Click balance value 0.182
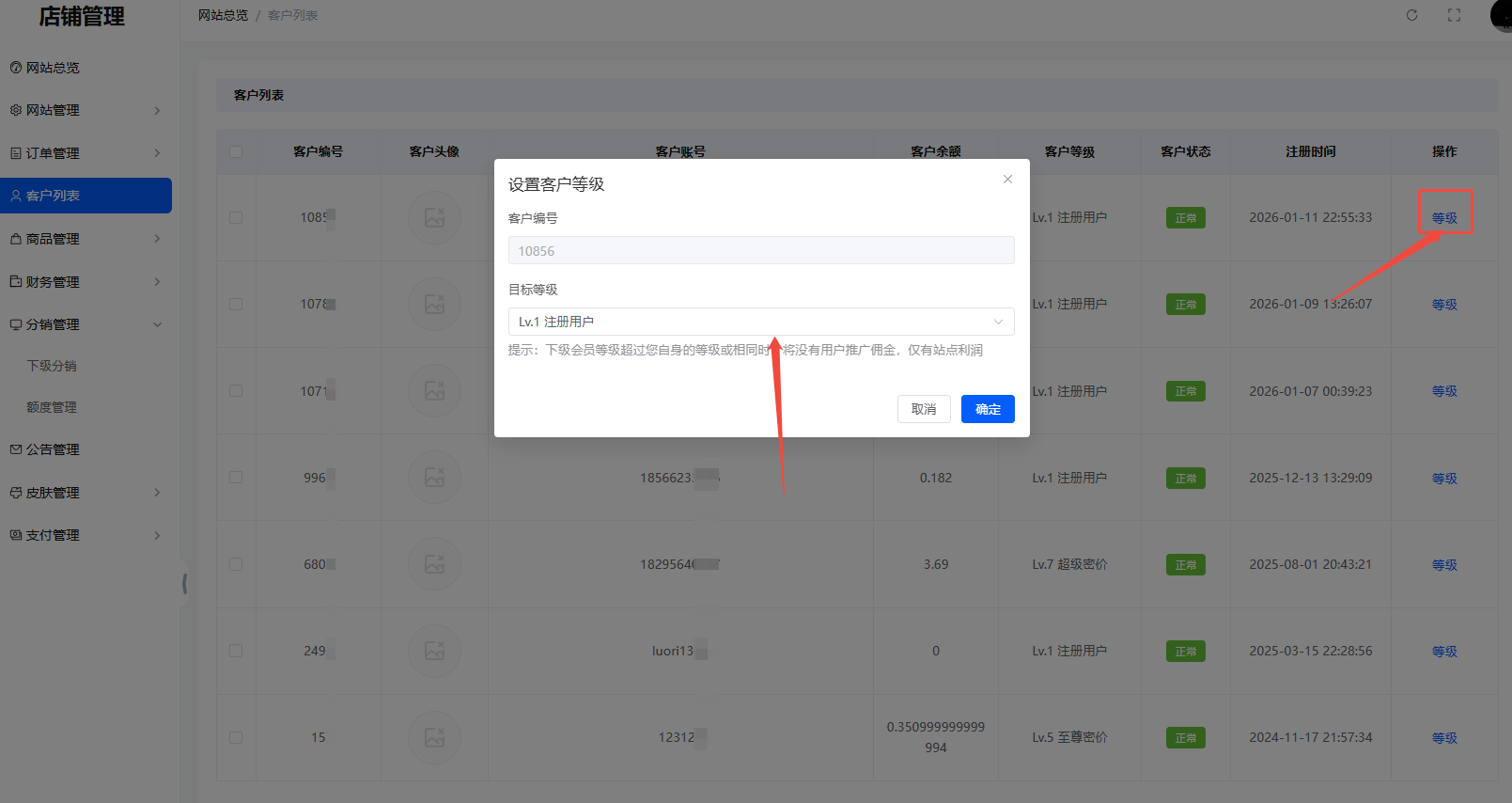This screenshot has width=1512, height=803. (936, 478)
